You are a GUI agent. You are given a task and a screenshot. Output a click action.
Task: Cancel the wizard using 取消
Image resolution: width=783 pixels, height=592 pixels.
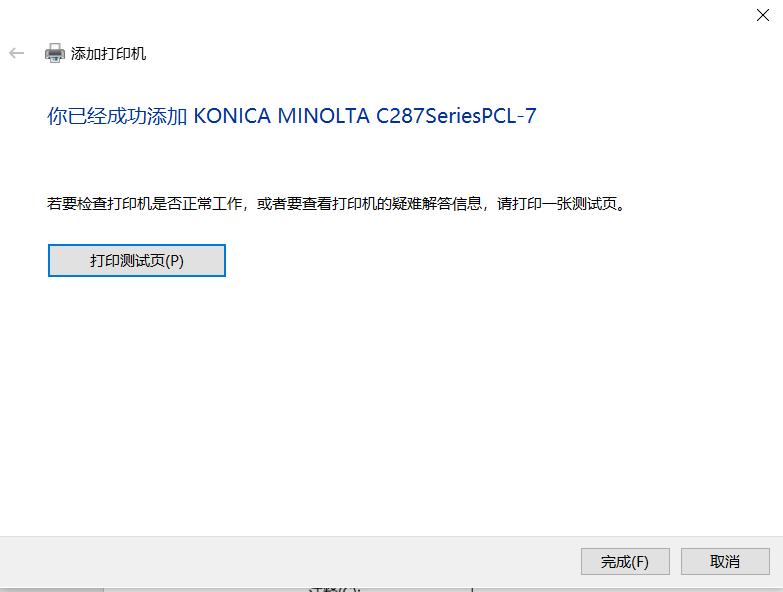pos(725,562)
